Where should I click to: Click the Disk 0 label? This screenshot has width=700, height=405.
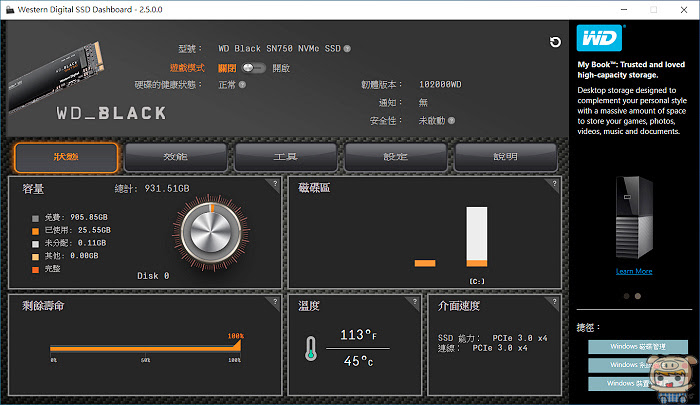[153, 276]
